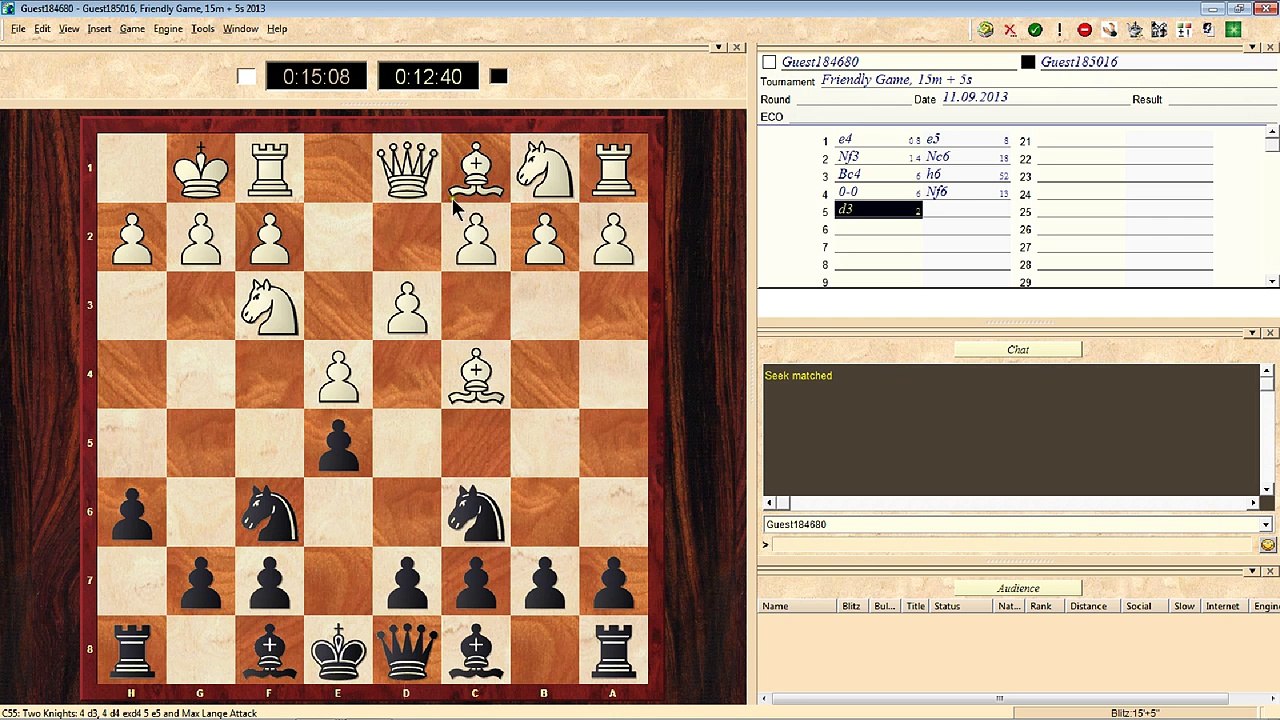
Task: Select the white bishop on c4
Action: click(x=476, y=375)
